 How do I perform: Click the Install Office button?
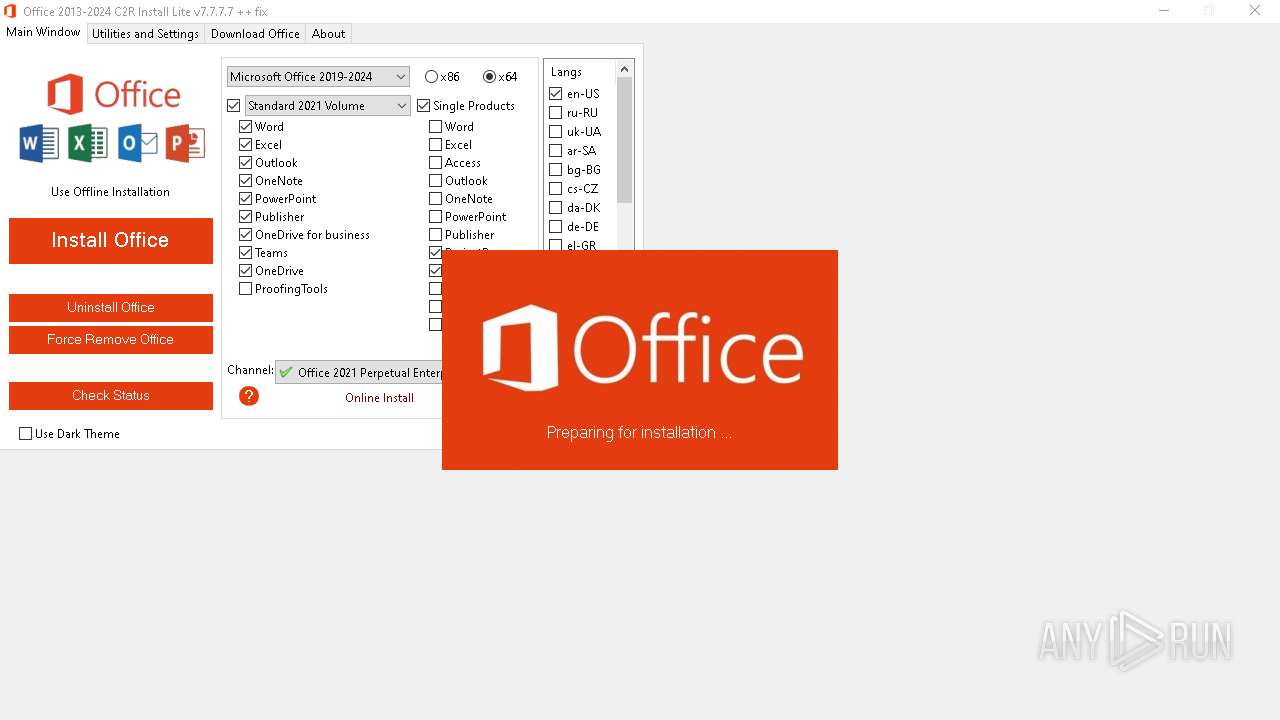(111, 240)
